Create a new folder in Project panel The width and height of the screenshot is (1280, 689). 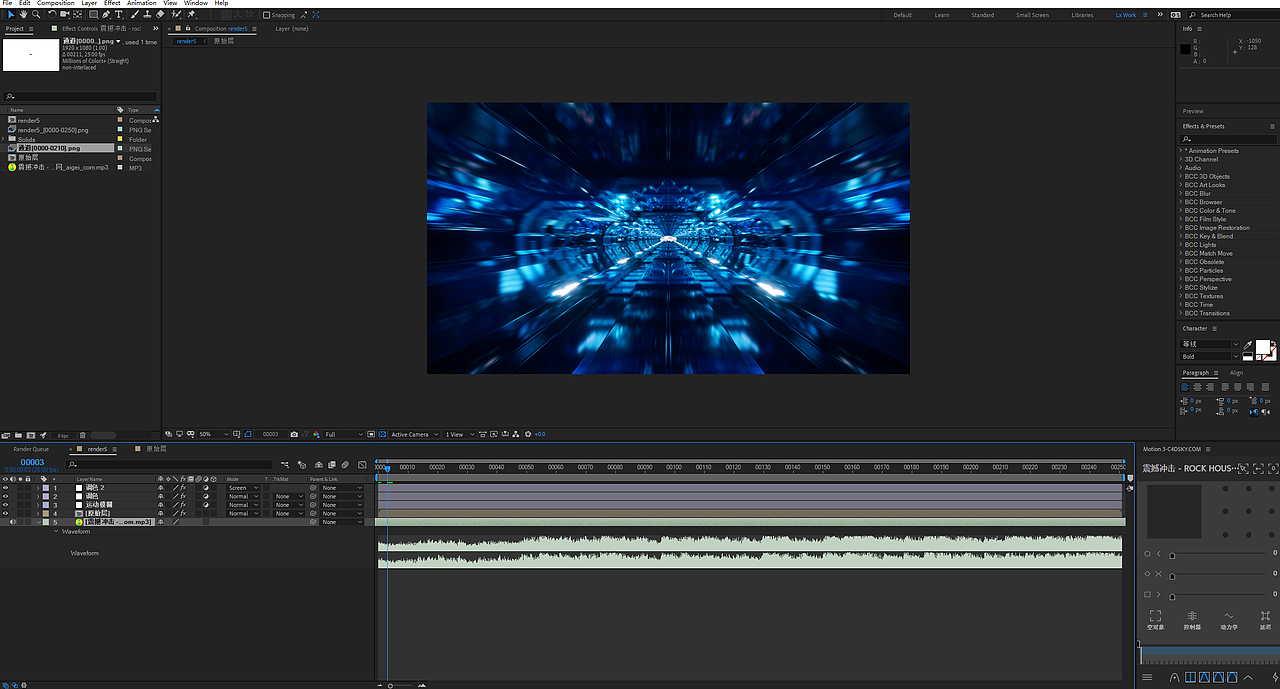click(x=18, y=435)
